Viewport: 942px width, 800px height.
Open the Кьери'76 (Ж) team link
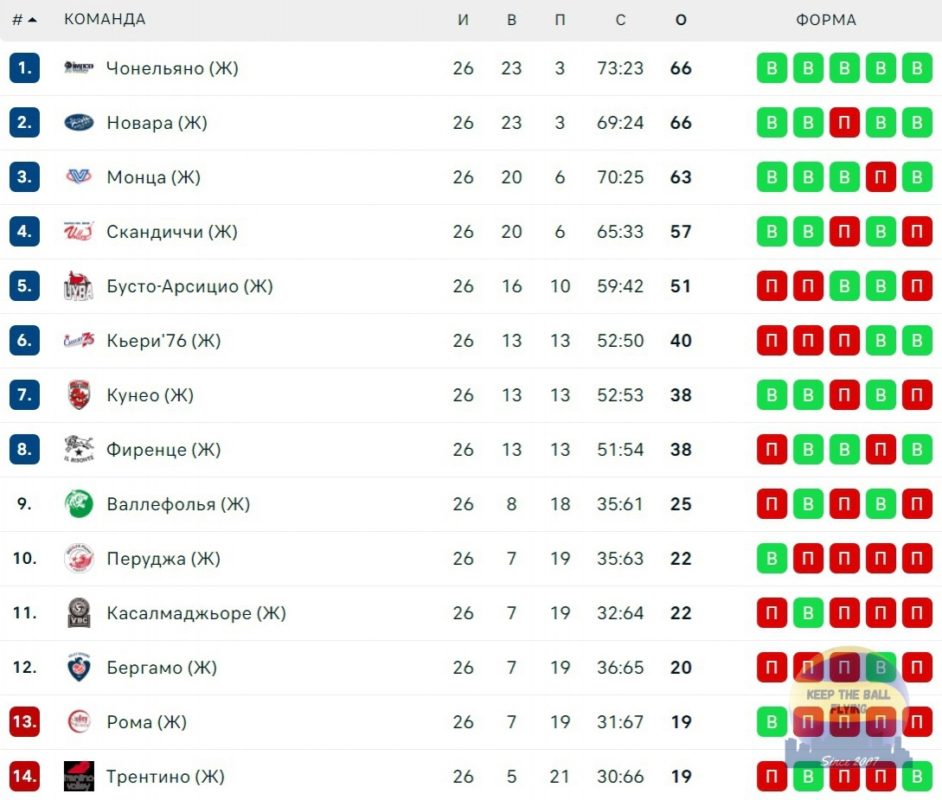tap(163, 341)
